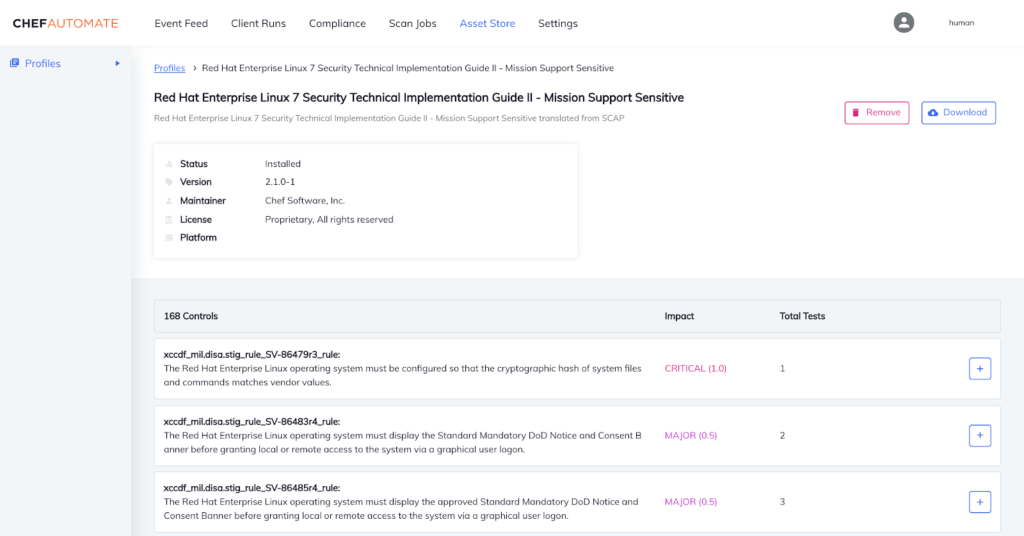Image resolution: width=1024 pixels, height=536 pixels.
Task: Click the Version tag icon
Action: click(x=169, y=182)
